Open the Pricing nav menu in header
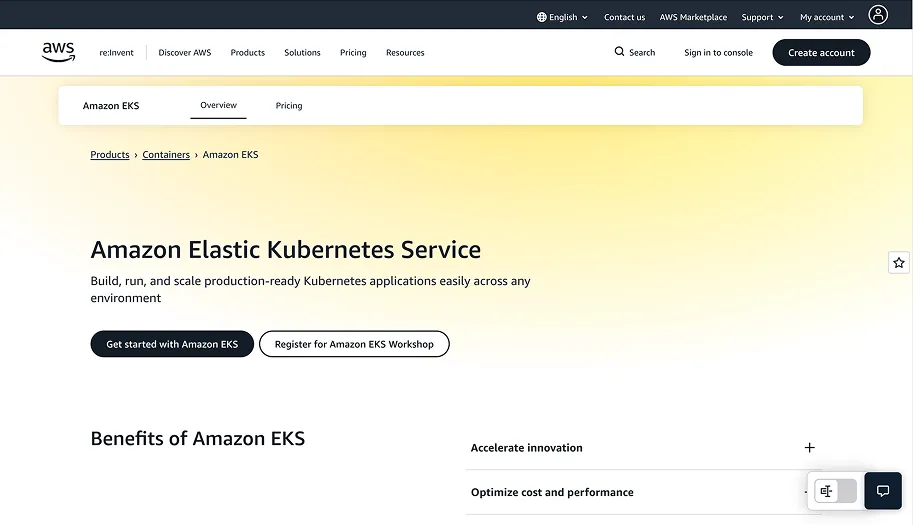Screen dimensions: 913x525 [x=353, y=52]
